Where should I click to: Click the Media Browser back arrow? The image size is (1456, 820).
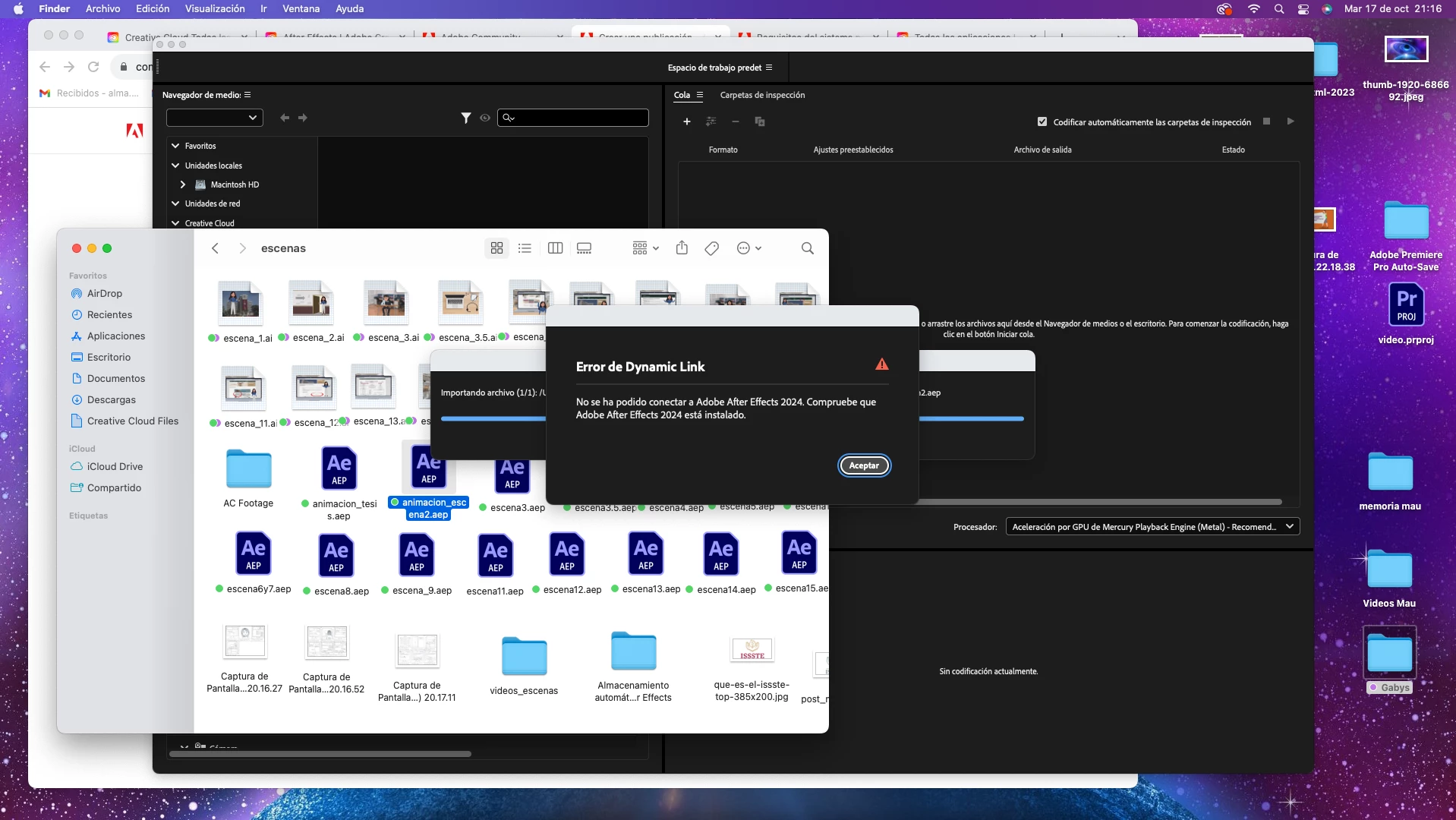[x=285, y=118]
